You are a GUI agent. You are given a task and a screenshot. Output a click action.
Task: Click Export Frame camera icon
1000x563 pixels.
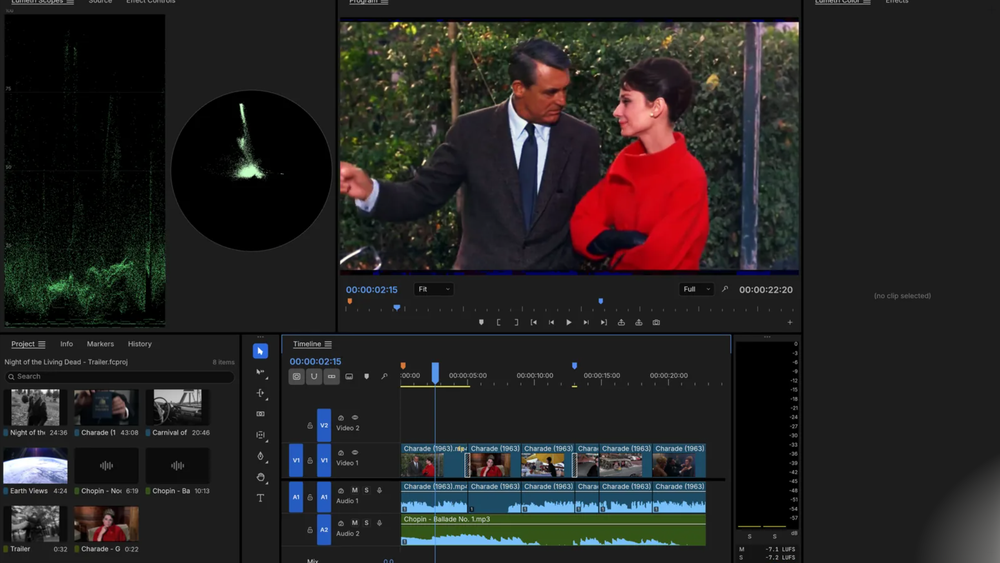656,323
